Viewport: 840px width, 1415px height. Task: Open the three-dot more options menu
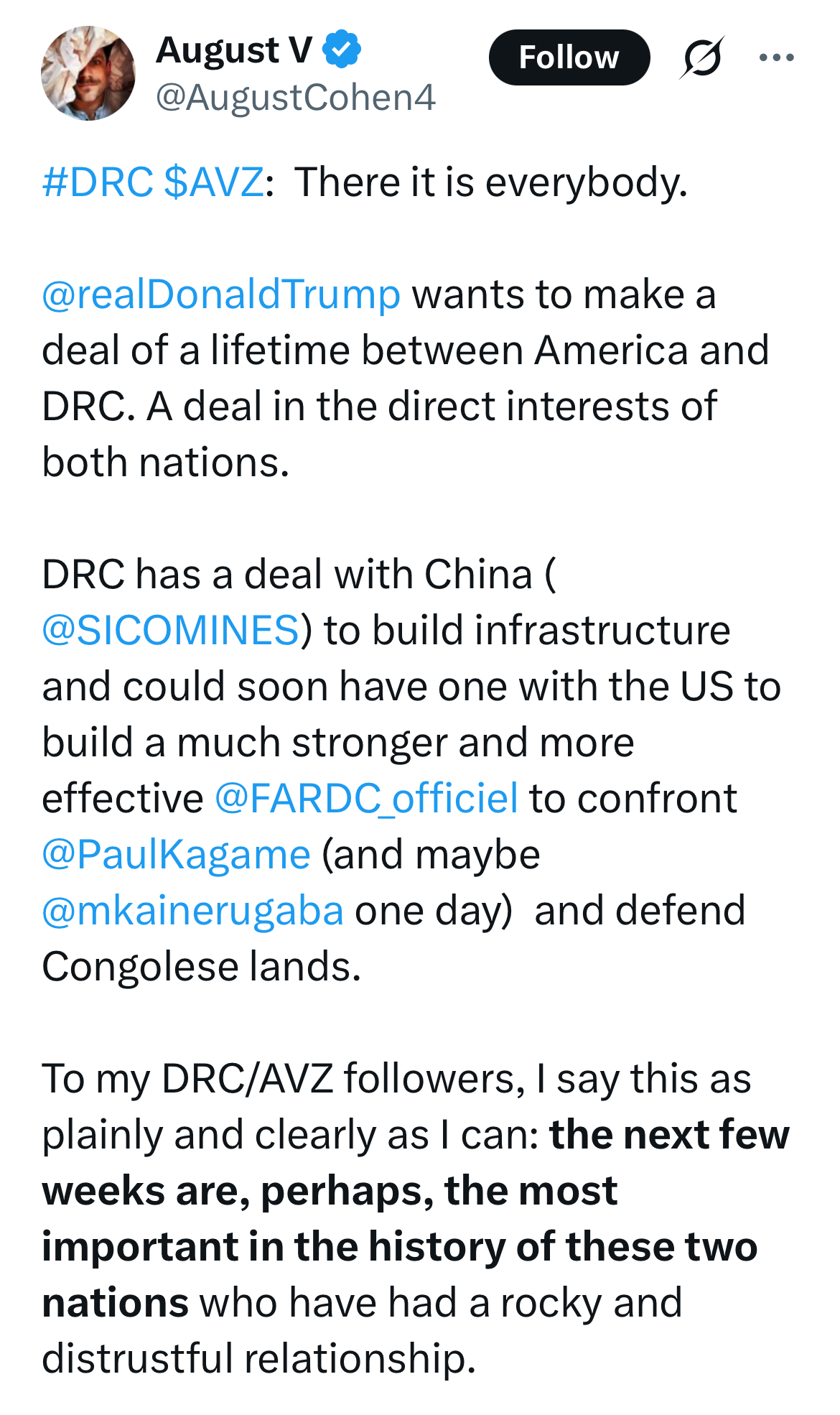(x=776, y=57)
